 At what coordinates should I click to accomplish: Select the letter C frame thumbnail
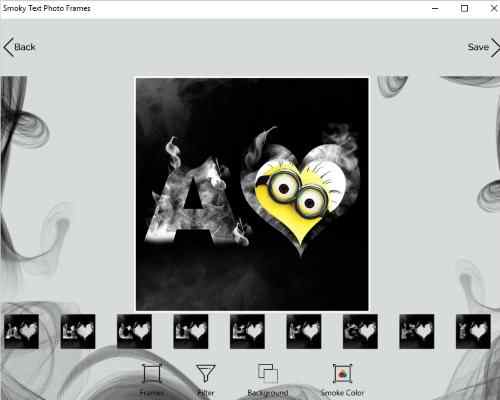coord(134,331)
